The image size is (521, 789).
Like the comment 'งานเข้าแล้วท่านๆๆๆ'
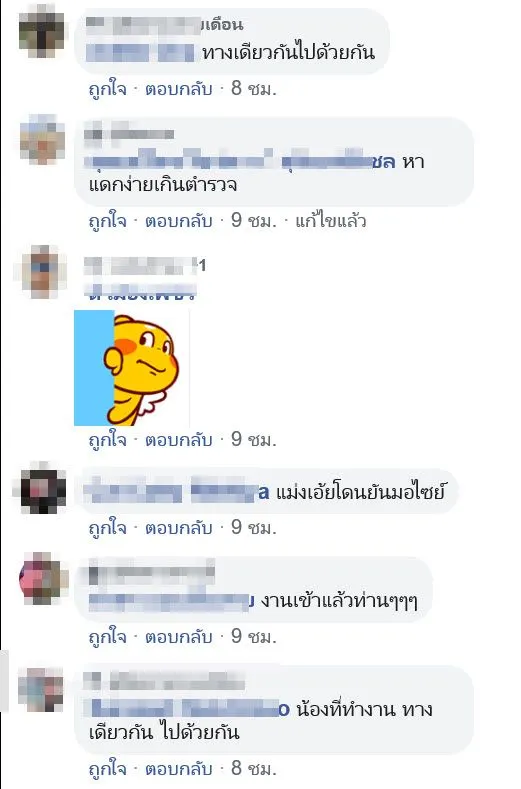(108, 637)
